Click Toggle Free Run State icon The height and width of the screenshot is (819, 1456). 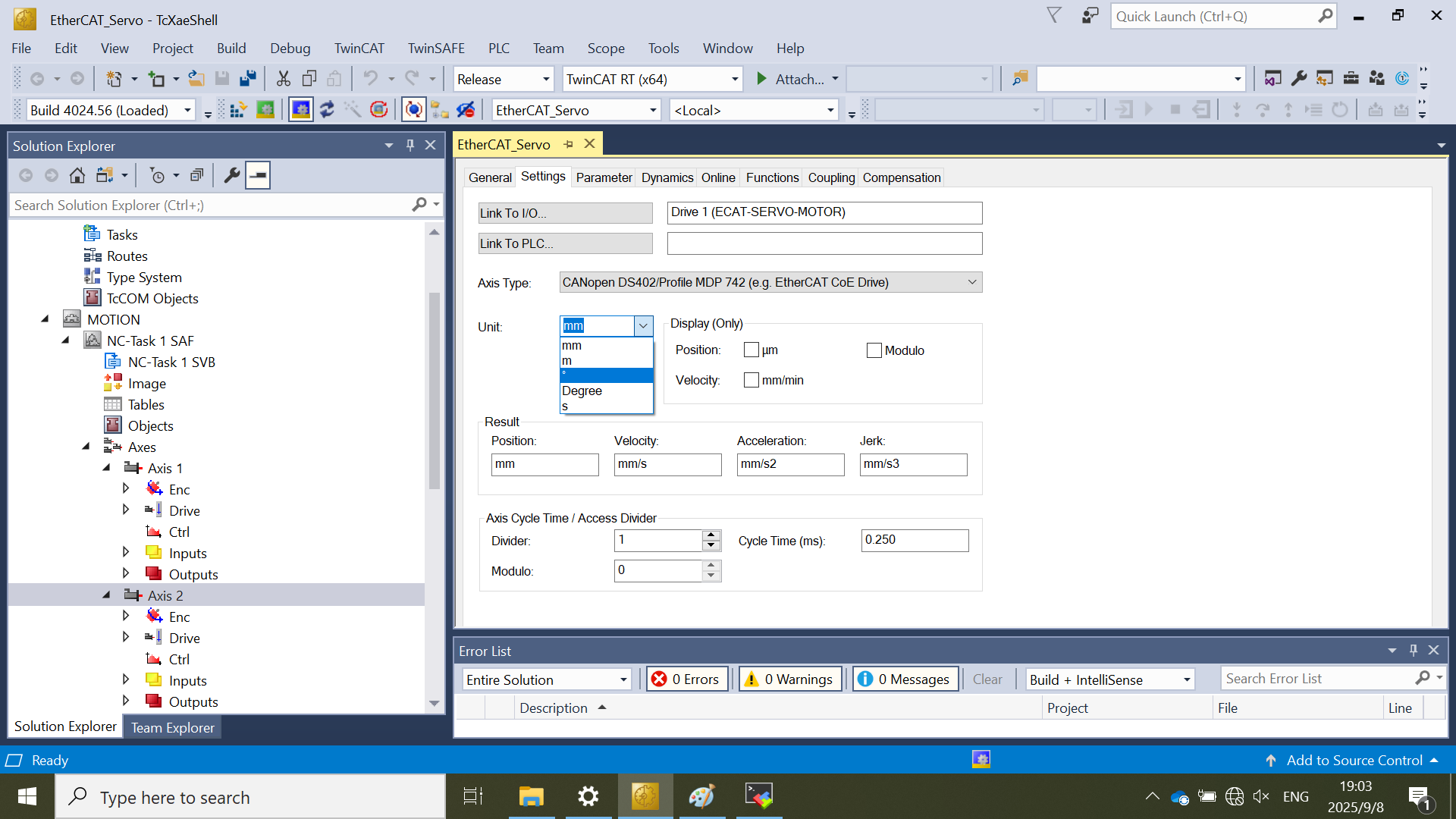379,110
